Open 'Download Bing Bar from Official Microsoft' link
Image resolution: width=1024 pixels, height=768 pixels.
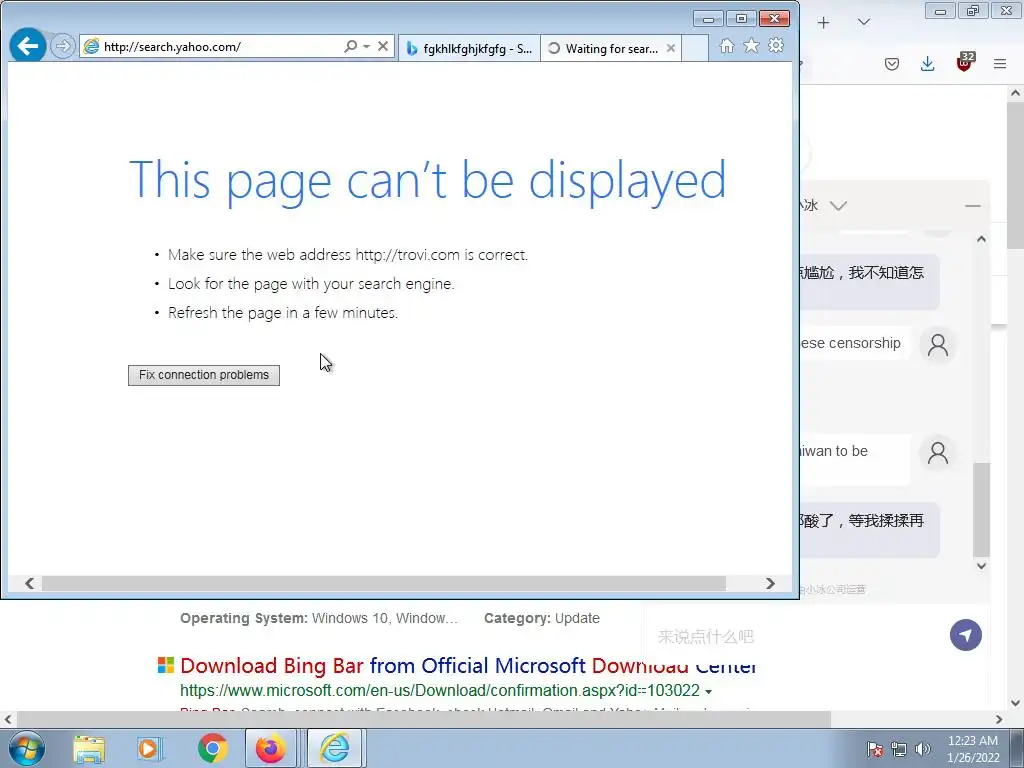tap(468, 665)
